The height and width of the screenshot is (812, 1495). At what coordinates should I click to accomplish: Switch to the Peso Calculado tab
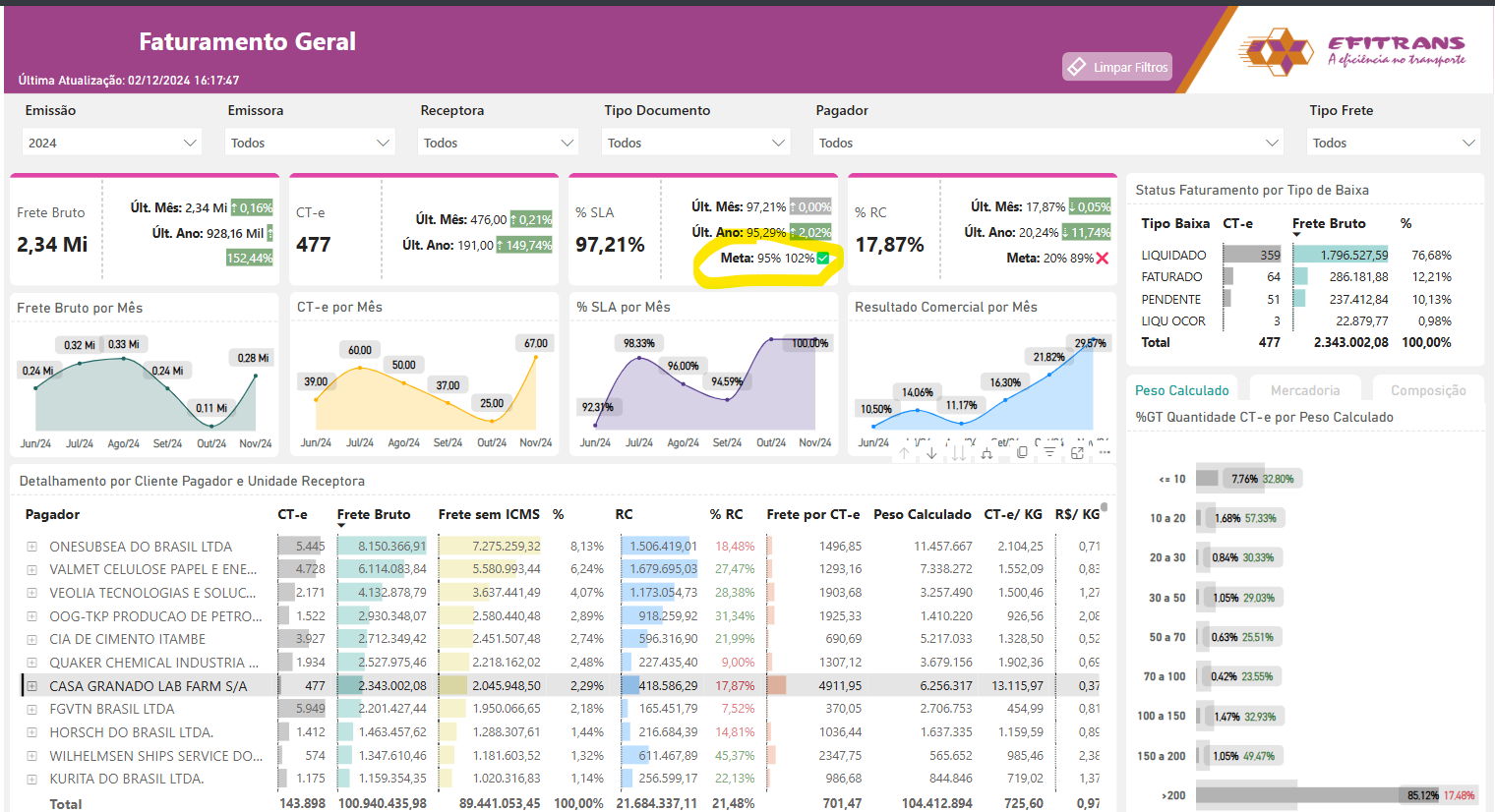click(x=1182, y=390)
